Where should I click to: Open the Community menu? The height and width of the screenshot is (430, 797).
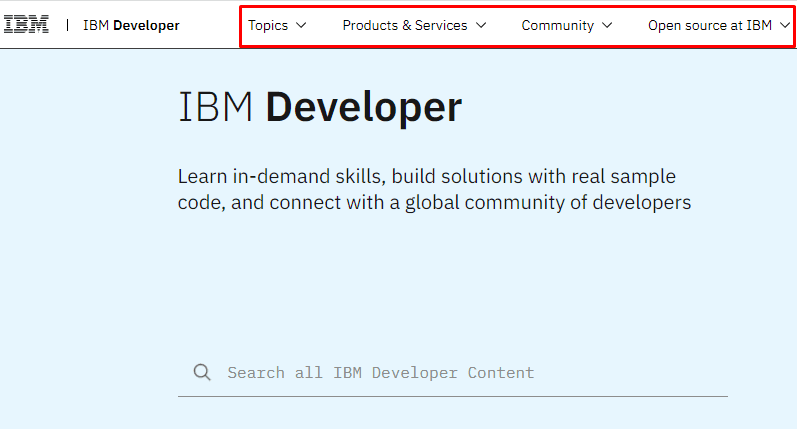[557, 25]
